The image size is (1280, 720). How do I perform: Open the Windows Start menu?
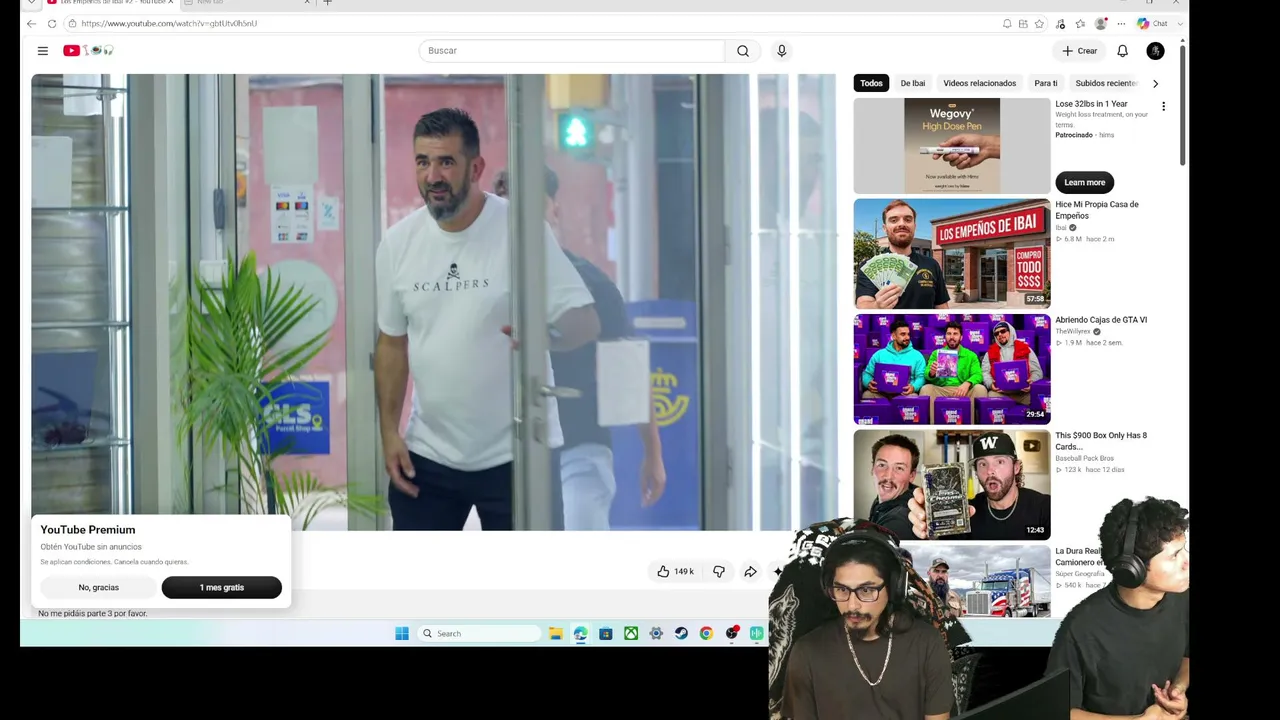coord(402,633)
